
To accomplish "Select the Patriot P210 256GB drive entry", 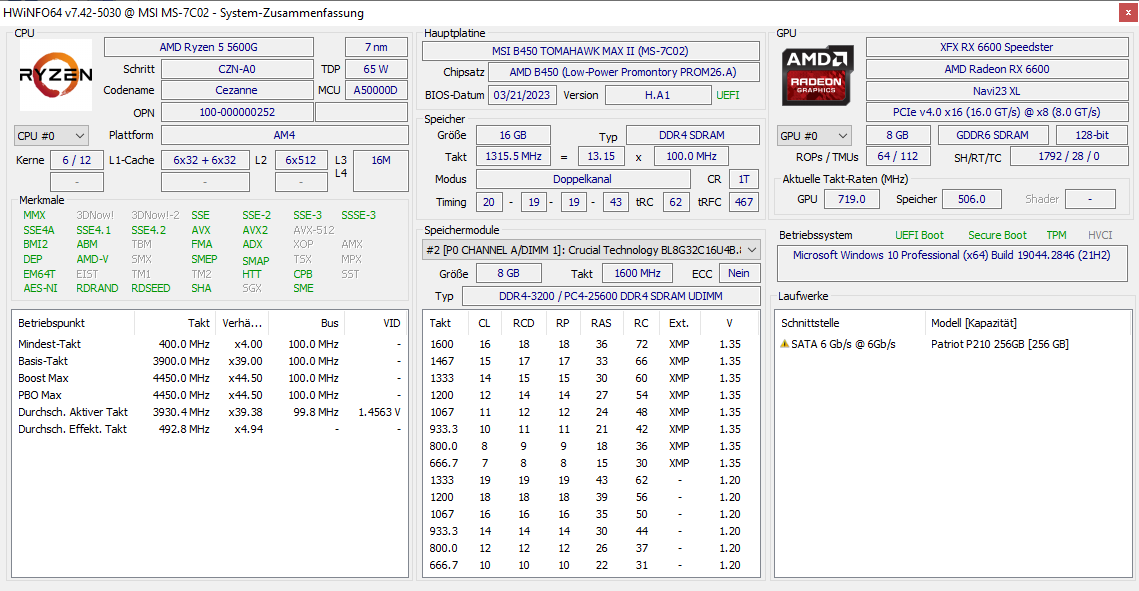I will click(x=1000, y=344).
